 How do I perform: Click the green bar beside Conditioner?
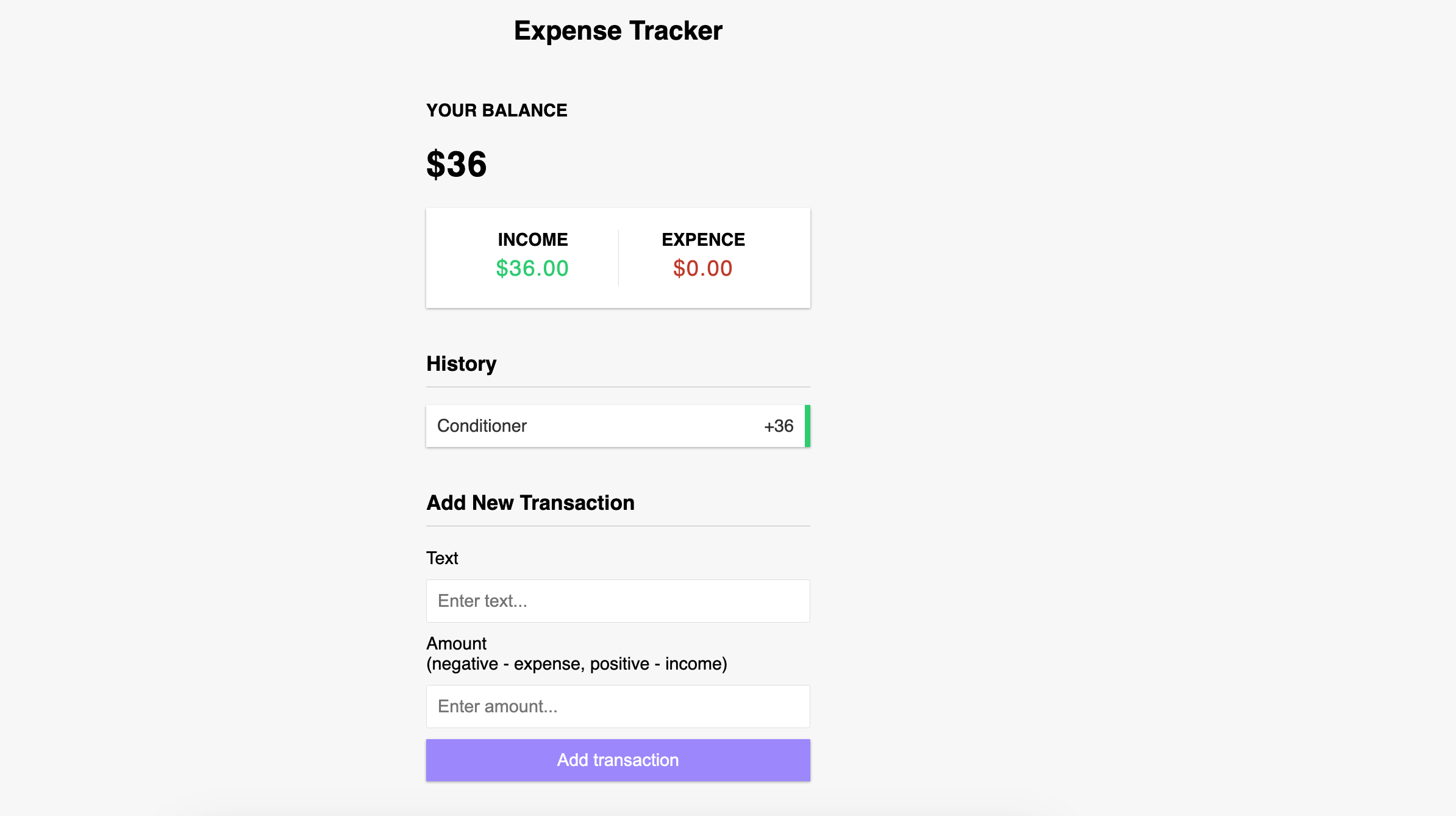coord(807,426)
